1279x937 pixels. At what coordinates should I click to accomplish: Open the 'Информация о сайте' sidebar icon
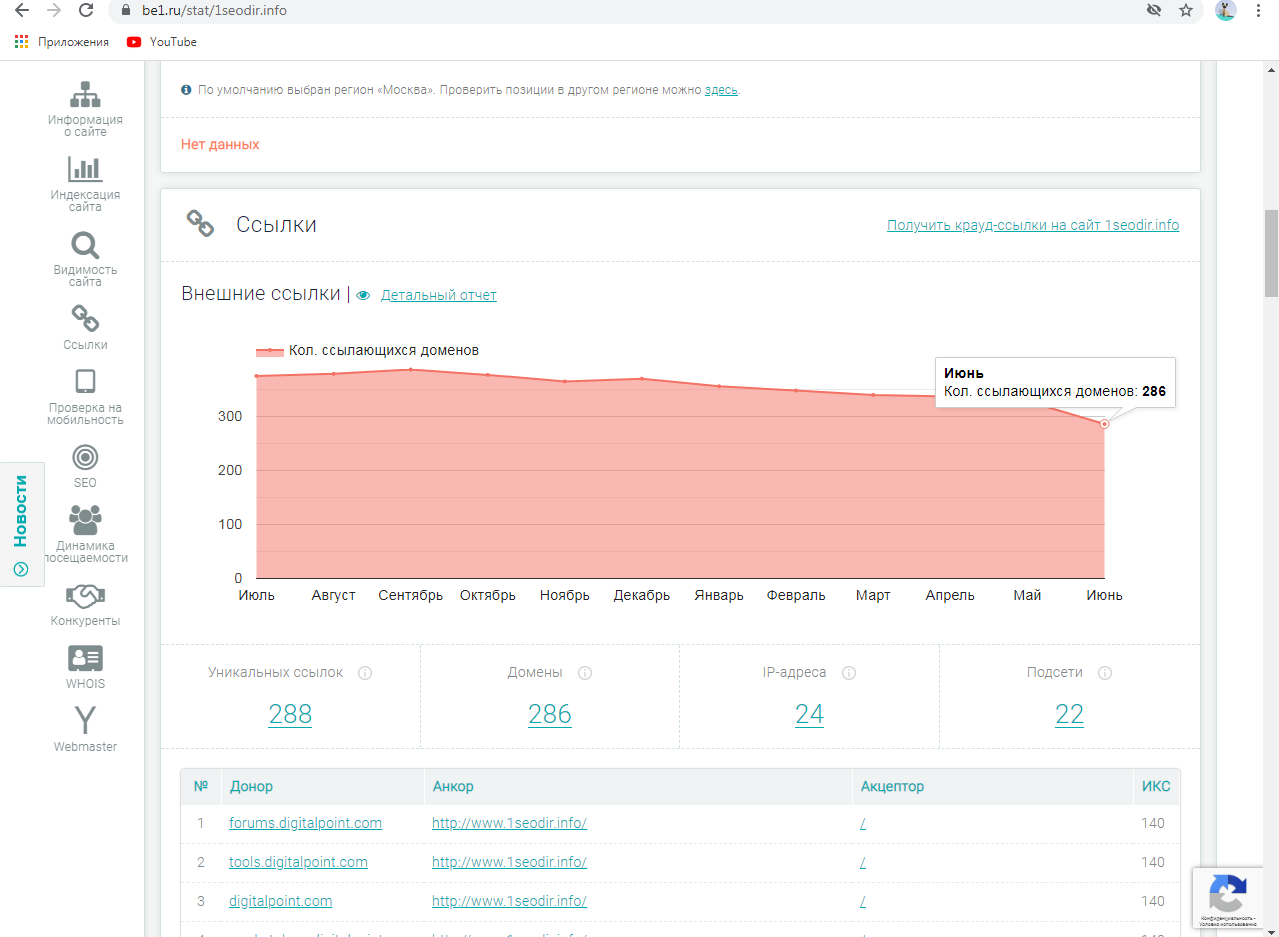click(x=85, y=95)
